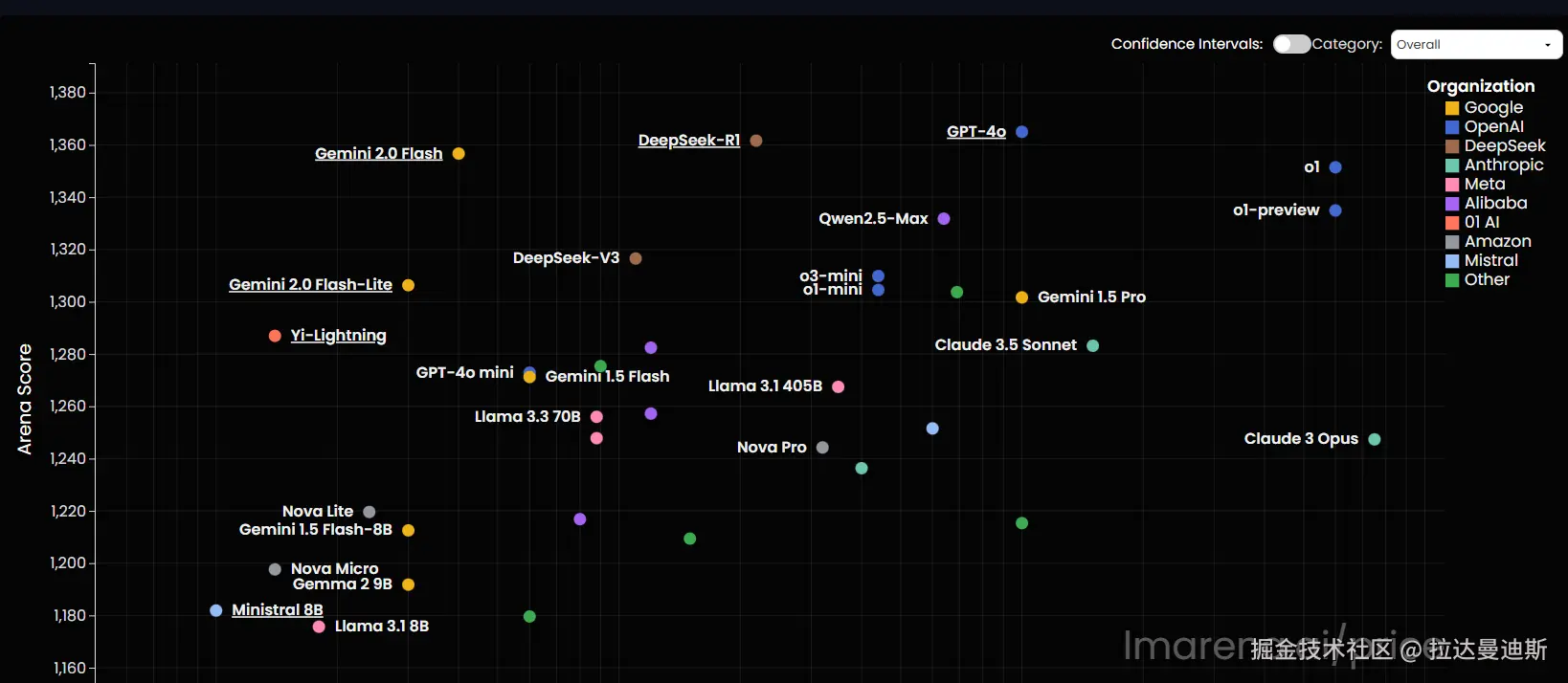Click the o1-preview data point
1568x683 pixels.
tap(1335, 210)
